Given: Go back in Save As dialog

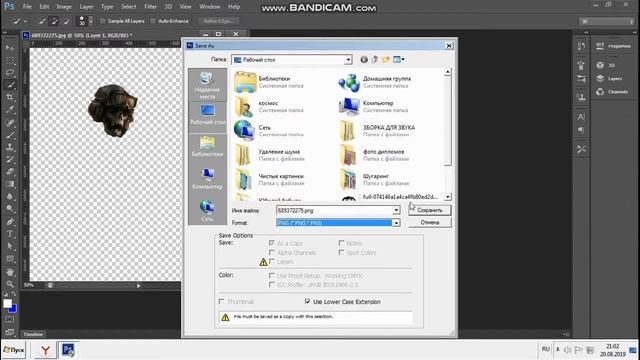Looking at the screenshot, I should [x=364, y=60].
